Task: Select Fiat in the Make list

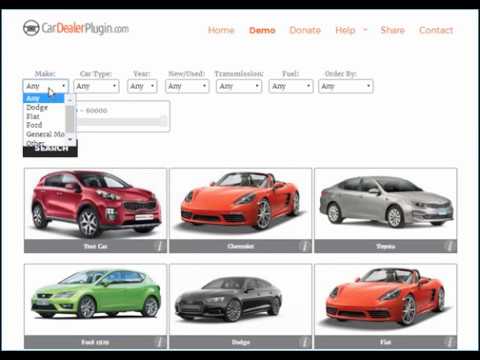Action: [44, 116]
